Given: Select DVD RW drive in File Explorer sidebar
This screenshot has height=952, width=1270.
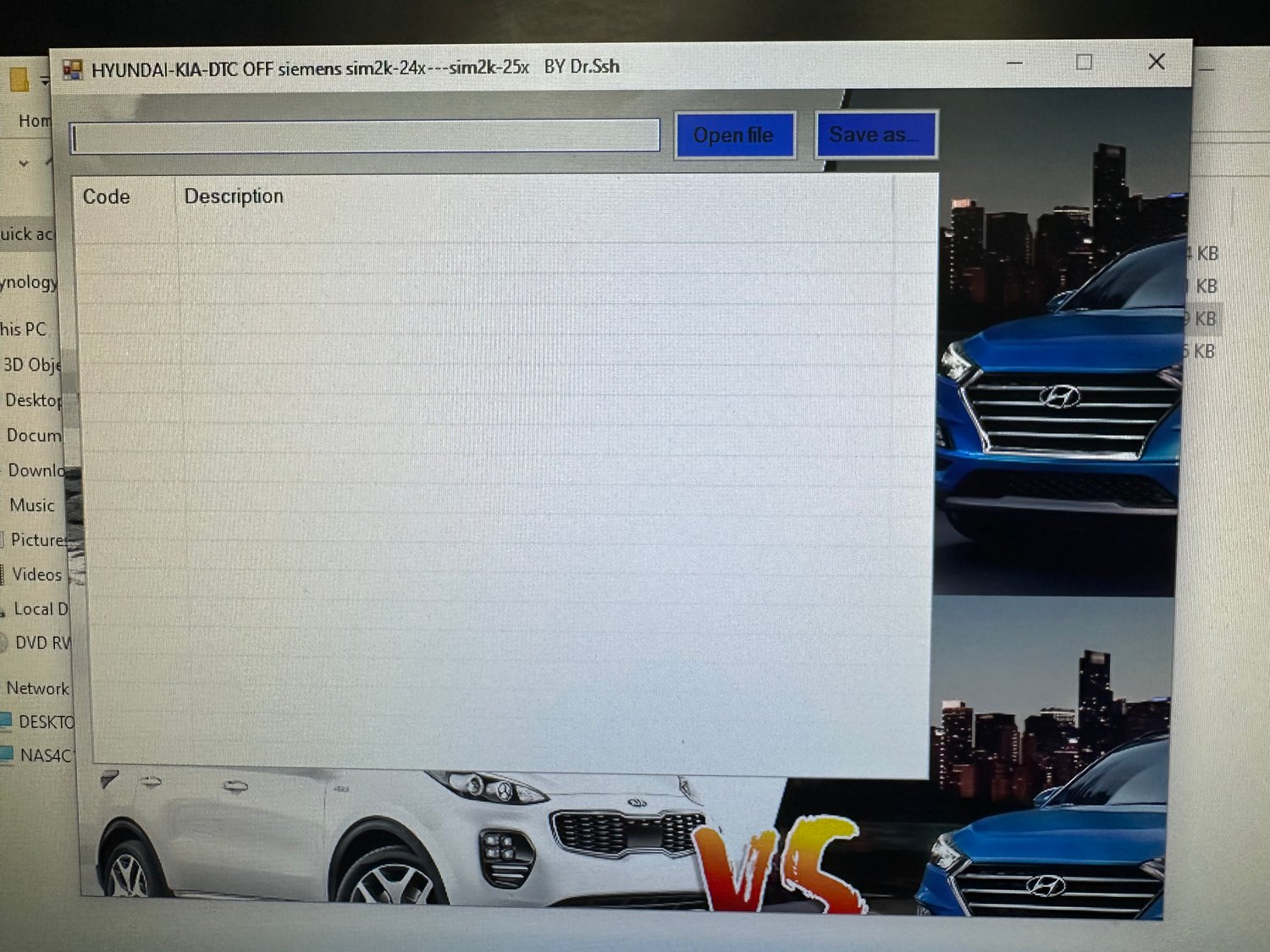Looking at the screenshot, I should [42, 643].
